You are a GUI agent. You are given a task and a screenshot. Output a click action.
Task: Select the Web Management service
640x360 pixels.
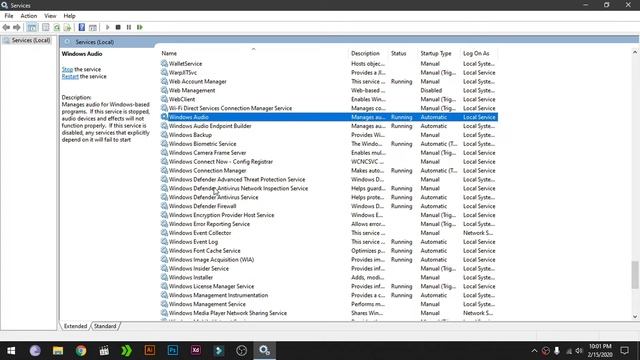pos(329,91)
